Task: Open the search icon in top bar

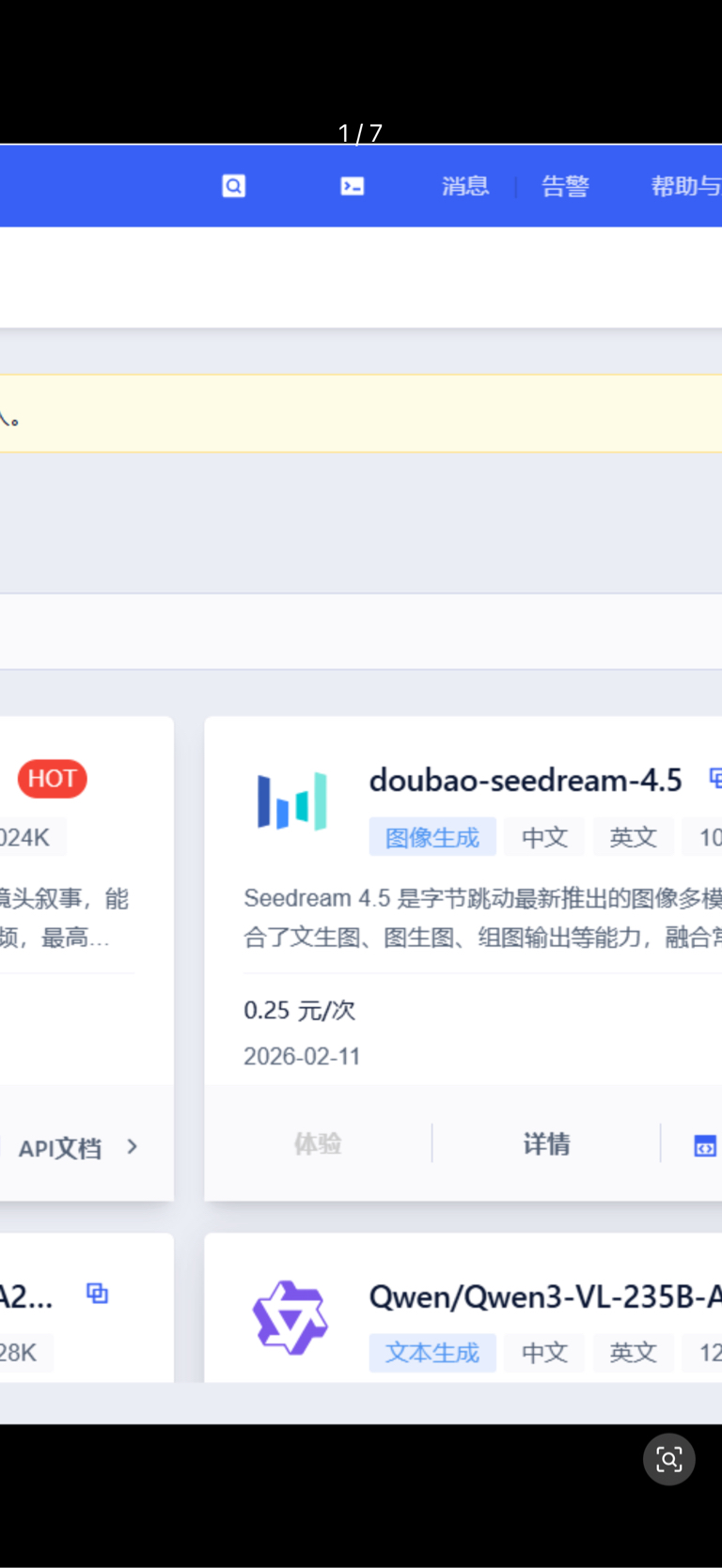Action: click(x=234, y=186)
